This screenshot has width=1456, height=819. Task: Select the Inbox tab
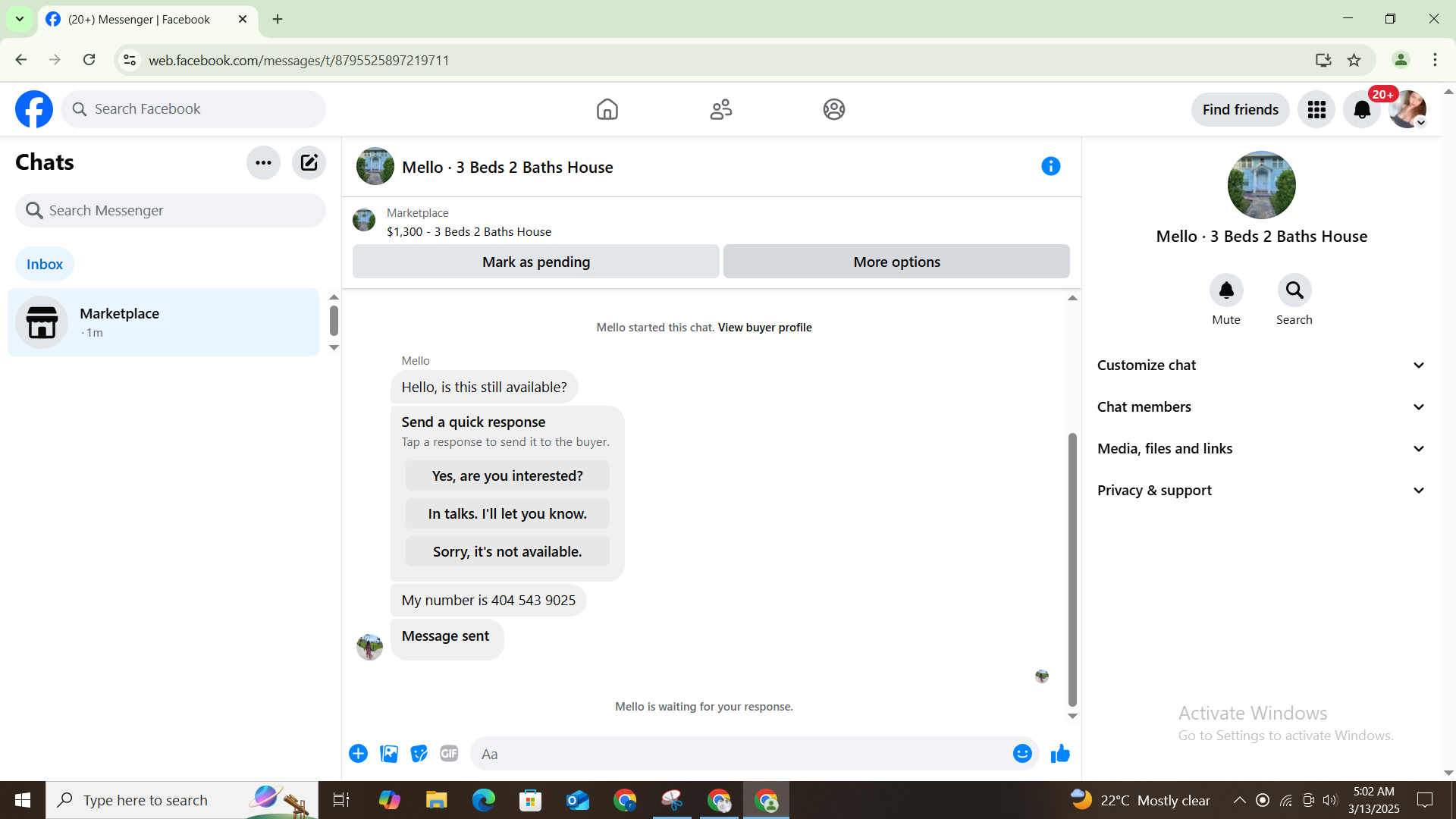coord(45,264)
